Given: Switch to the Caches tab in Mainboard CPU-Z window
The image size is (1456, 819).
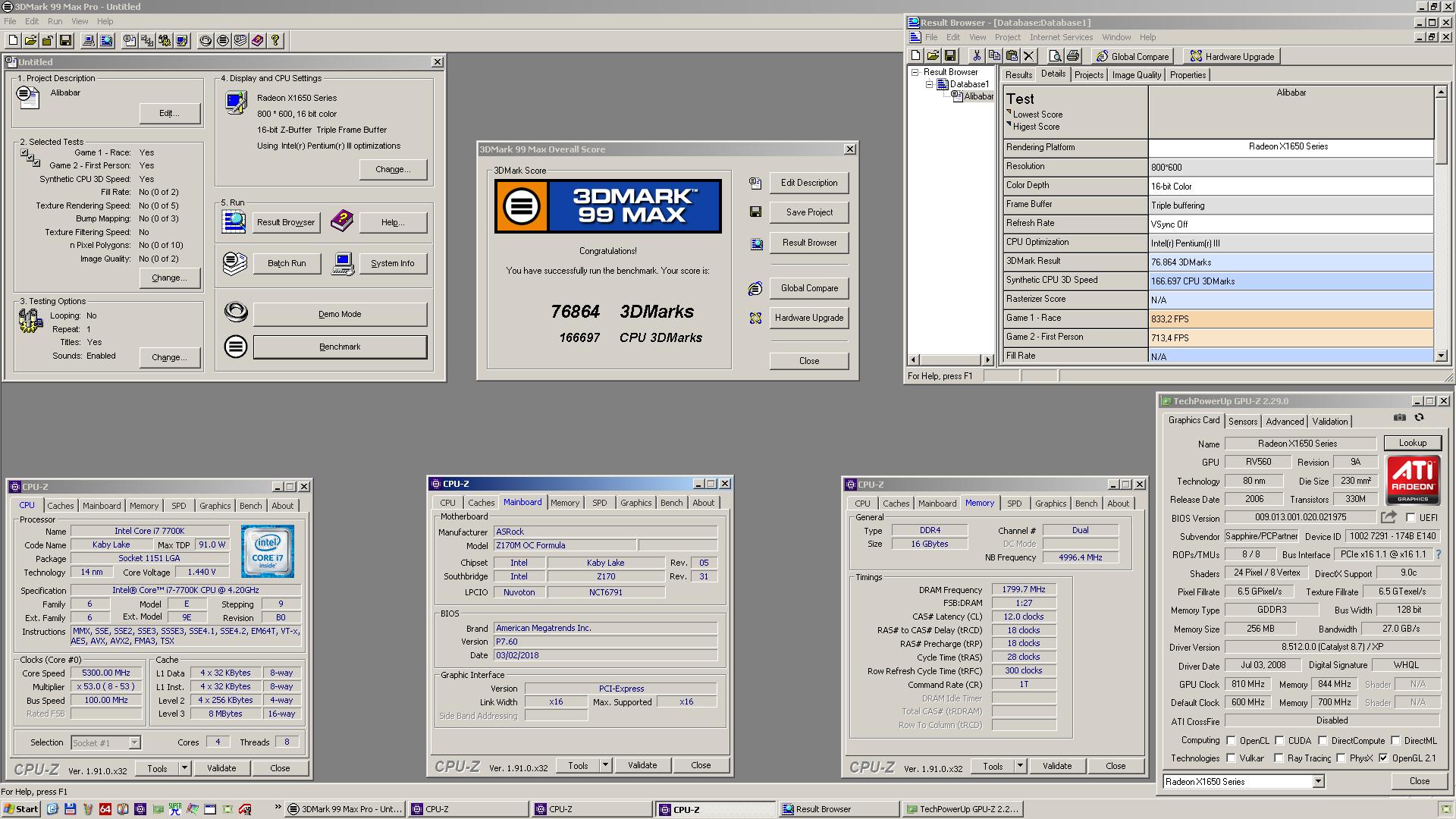Looking at the screenshot, I should (481, 503).
